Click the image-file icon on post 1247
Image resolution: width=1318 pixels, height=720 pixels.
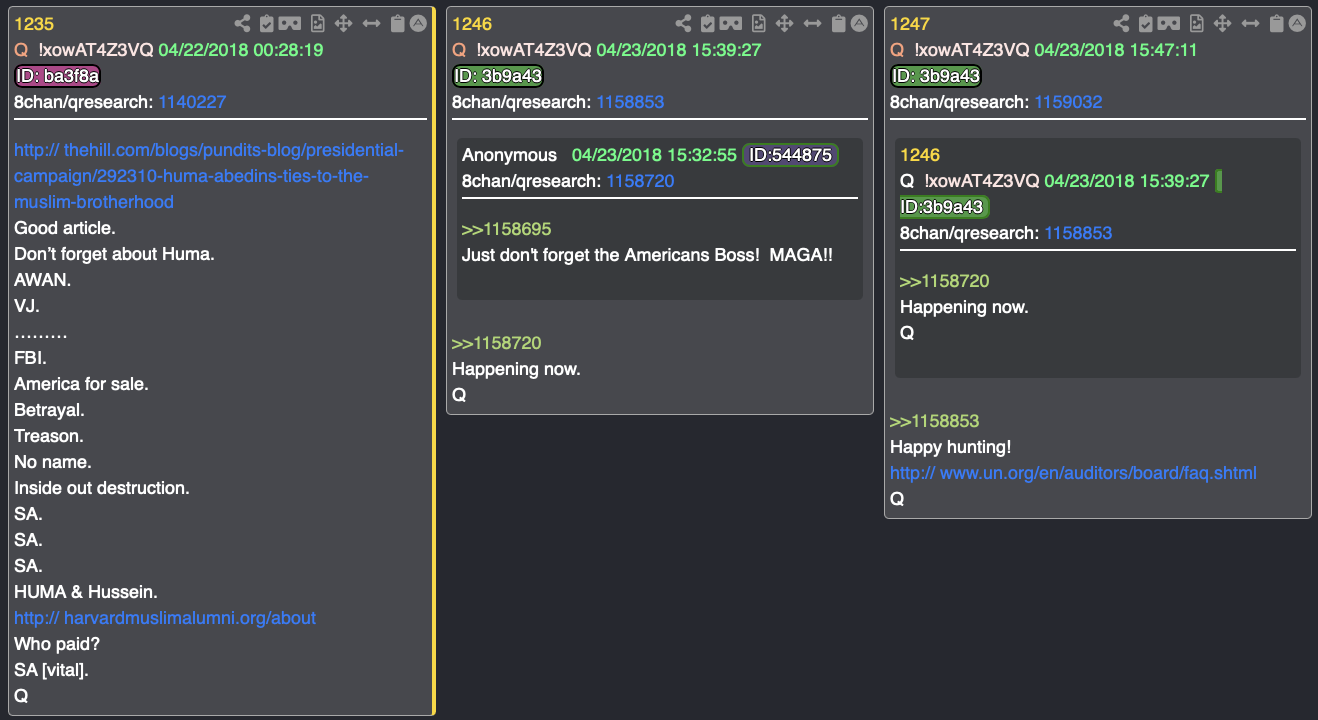[x=1197, y=23]
